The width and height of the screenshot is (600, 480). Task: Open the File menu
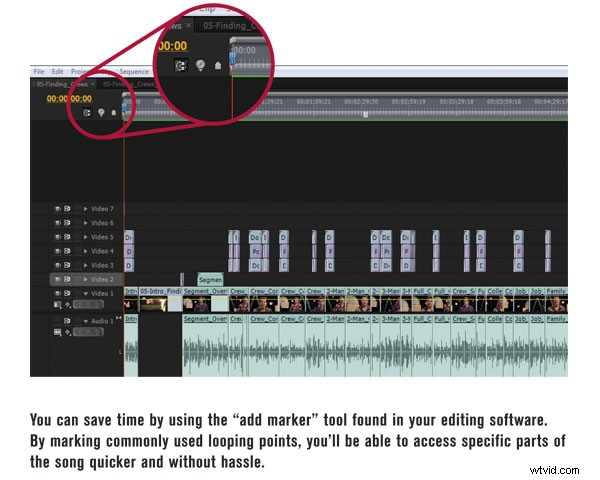(x=39, y=72)
